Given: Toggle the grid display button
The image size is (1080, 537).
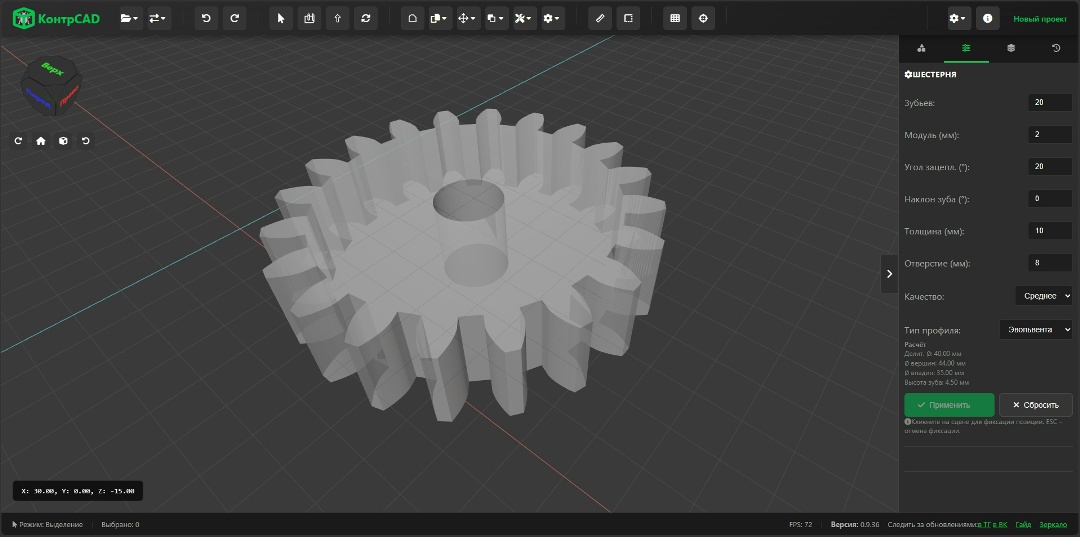Looking at the screenshot, I should point(675,19).
